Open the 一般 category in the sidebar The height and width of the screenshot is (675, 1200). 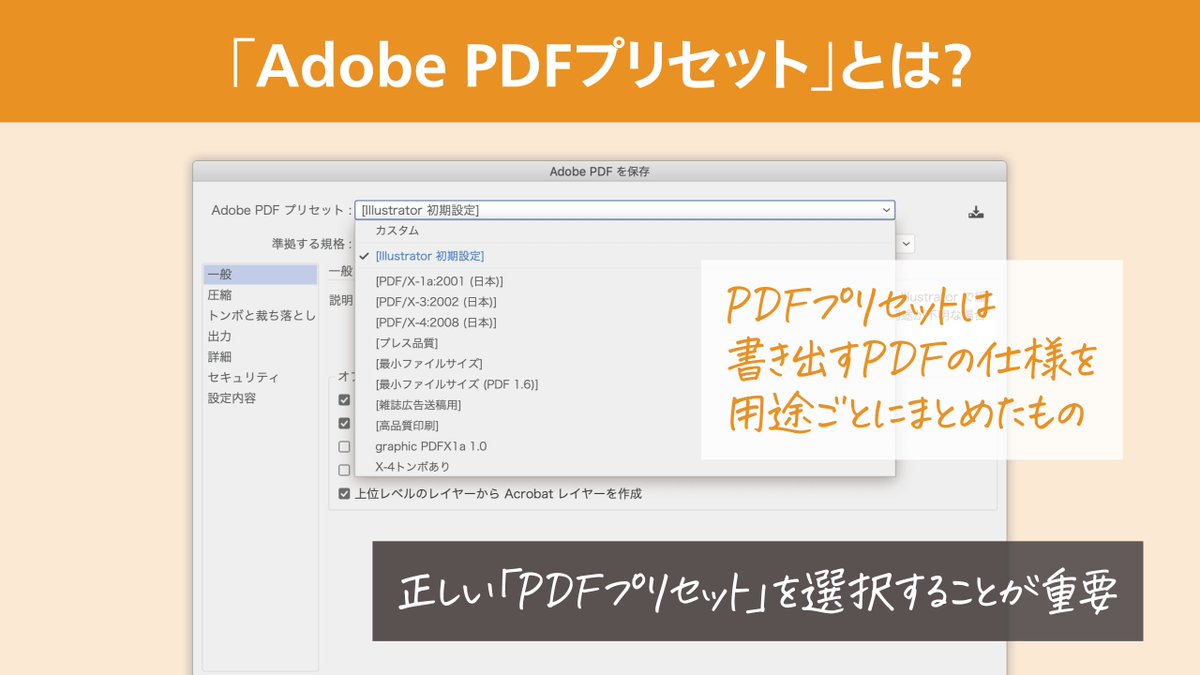coord(260,274)
